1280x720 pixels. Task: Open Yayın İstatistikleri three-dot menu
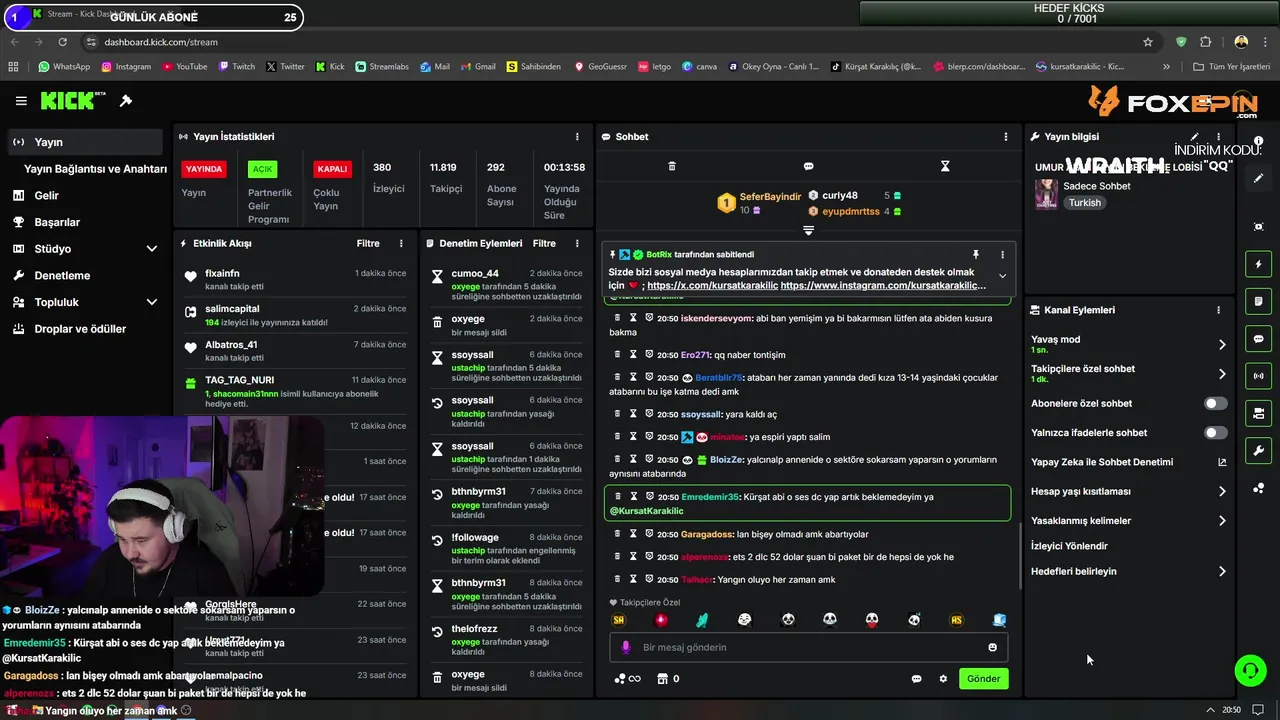576,137
